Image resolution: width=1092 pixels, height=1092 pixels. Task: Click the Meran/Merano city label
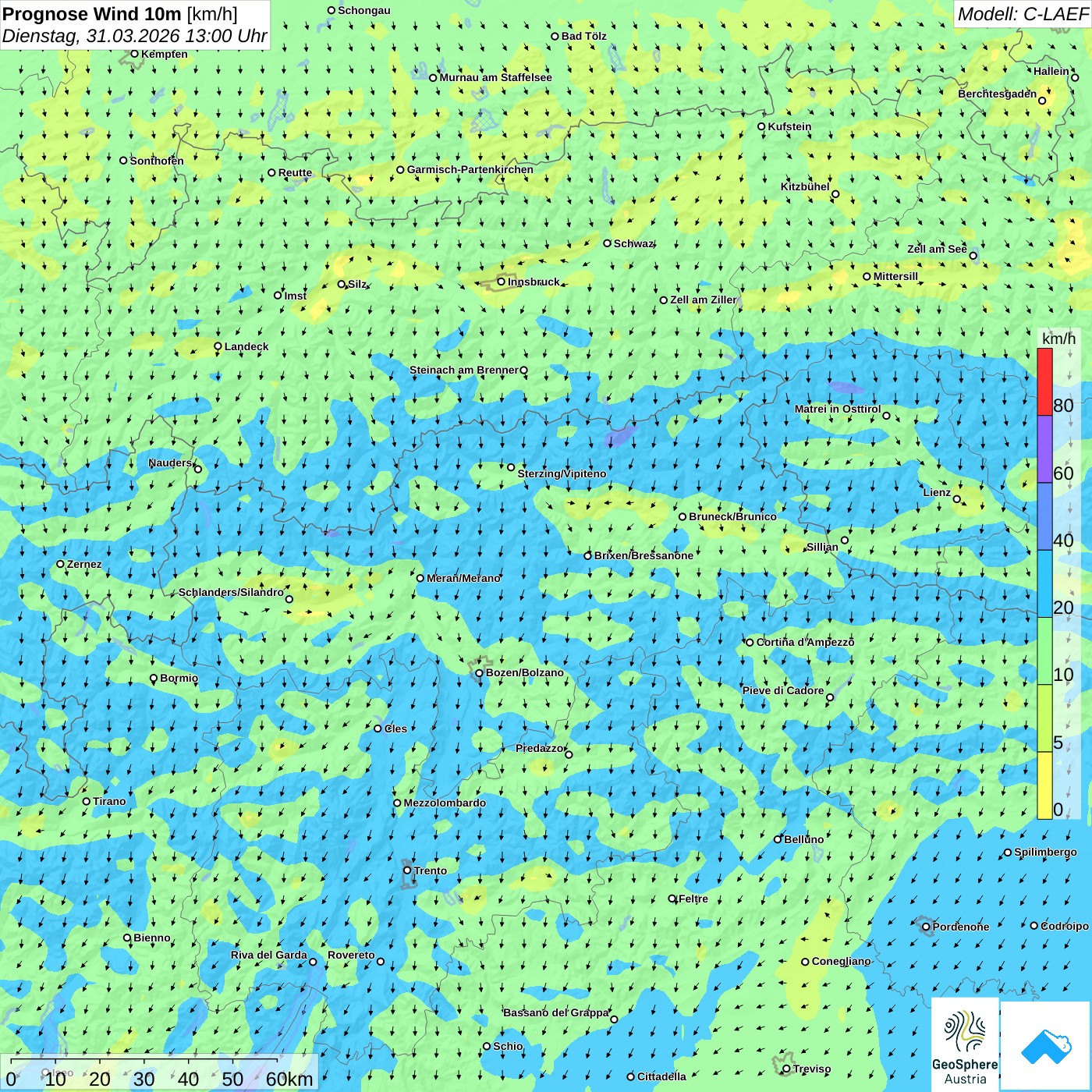(x=463, y=578)
